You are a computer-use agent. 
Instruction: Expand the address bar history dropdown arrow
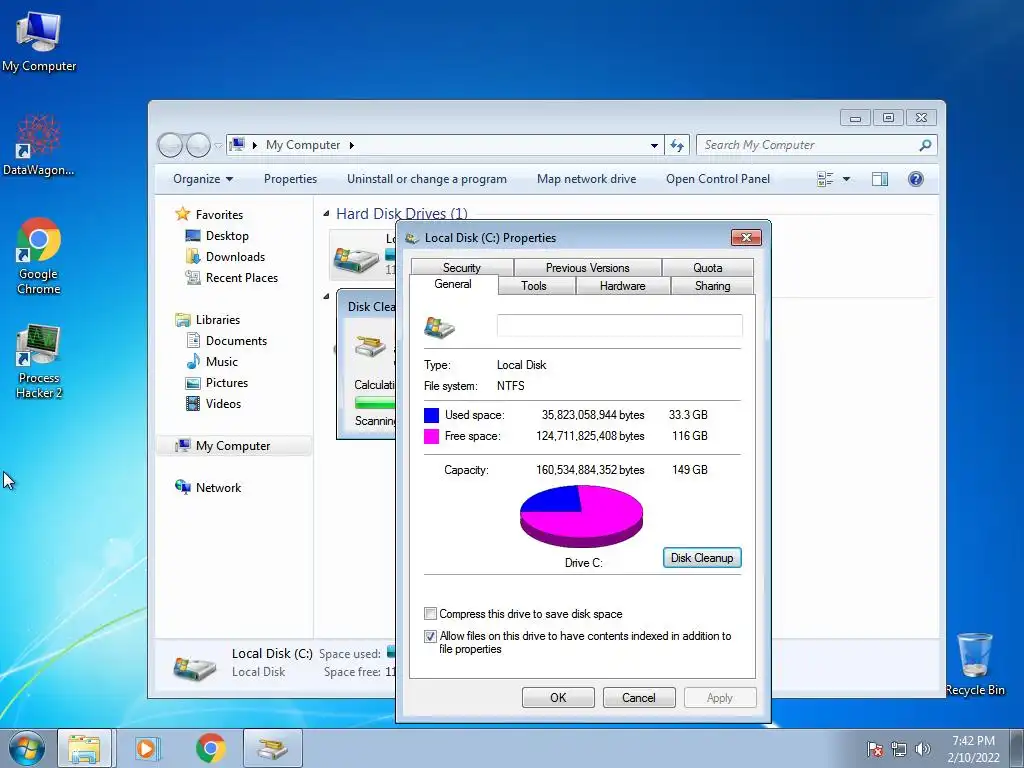pos(654,145)
